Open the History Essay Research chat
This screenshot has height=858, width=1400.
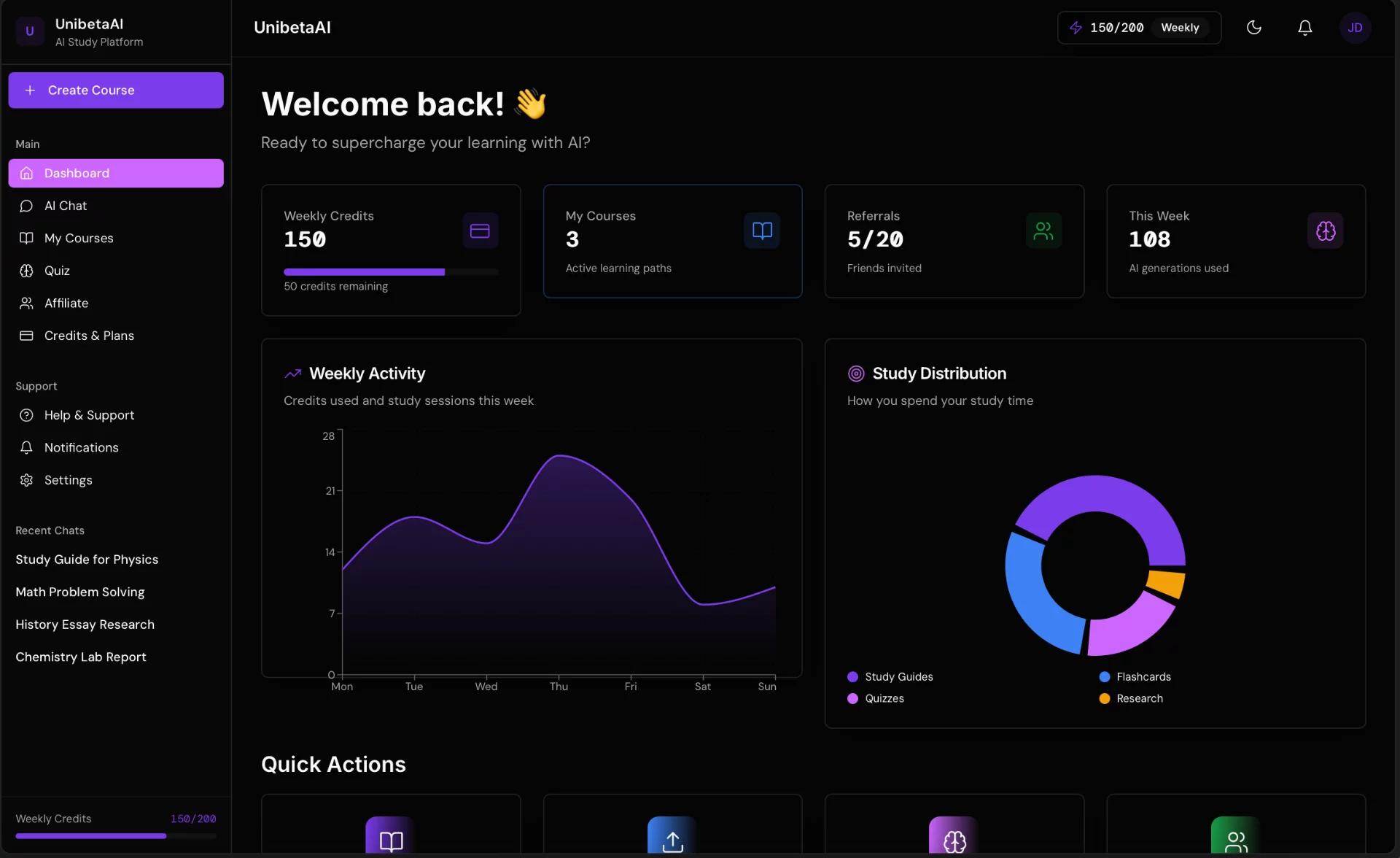[x=85, y=625]
